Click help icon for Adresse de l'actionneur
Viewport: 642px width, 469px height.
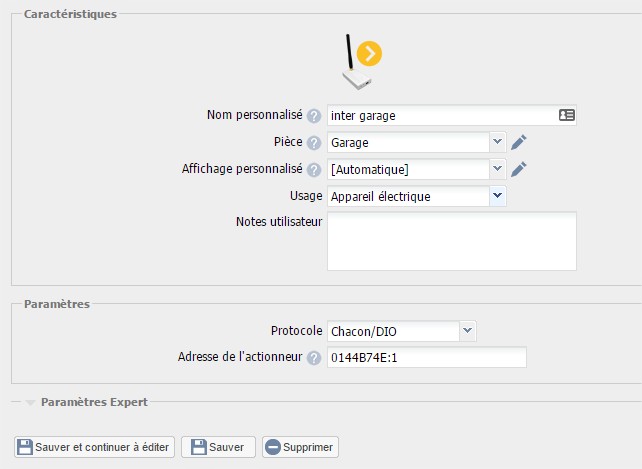[314, 358]
